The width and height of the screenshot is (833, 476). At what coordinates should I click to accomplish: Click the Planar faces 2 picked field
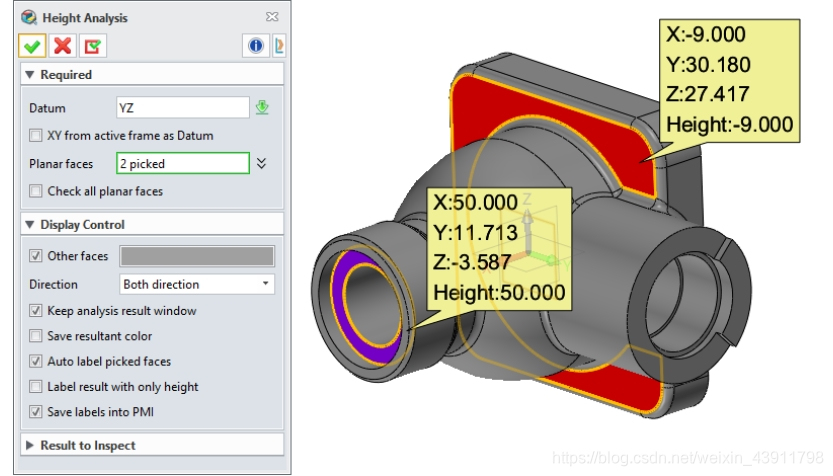coord(183,163)
